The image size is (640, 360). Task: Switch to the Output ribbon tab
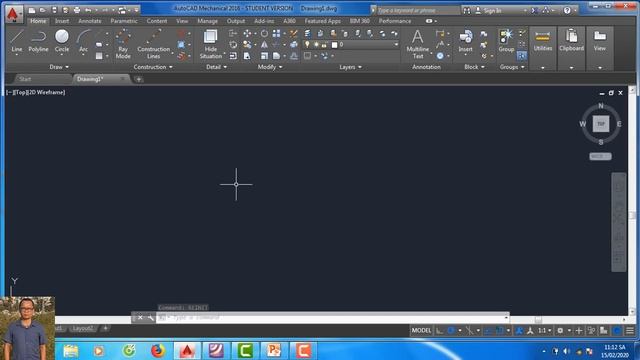[x=236, y=21]
